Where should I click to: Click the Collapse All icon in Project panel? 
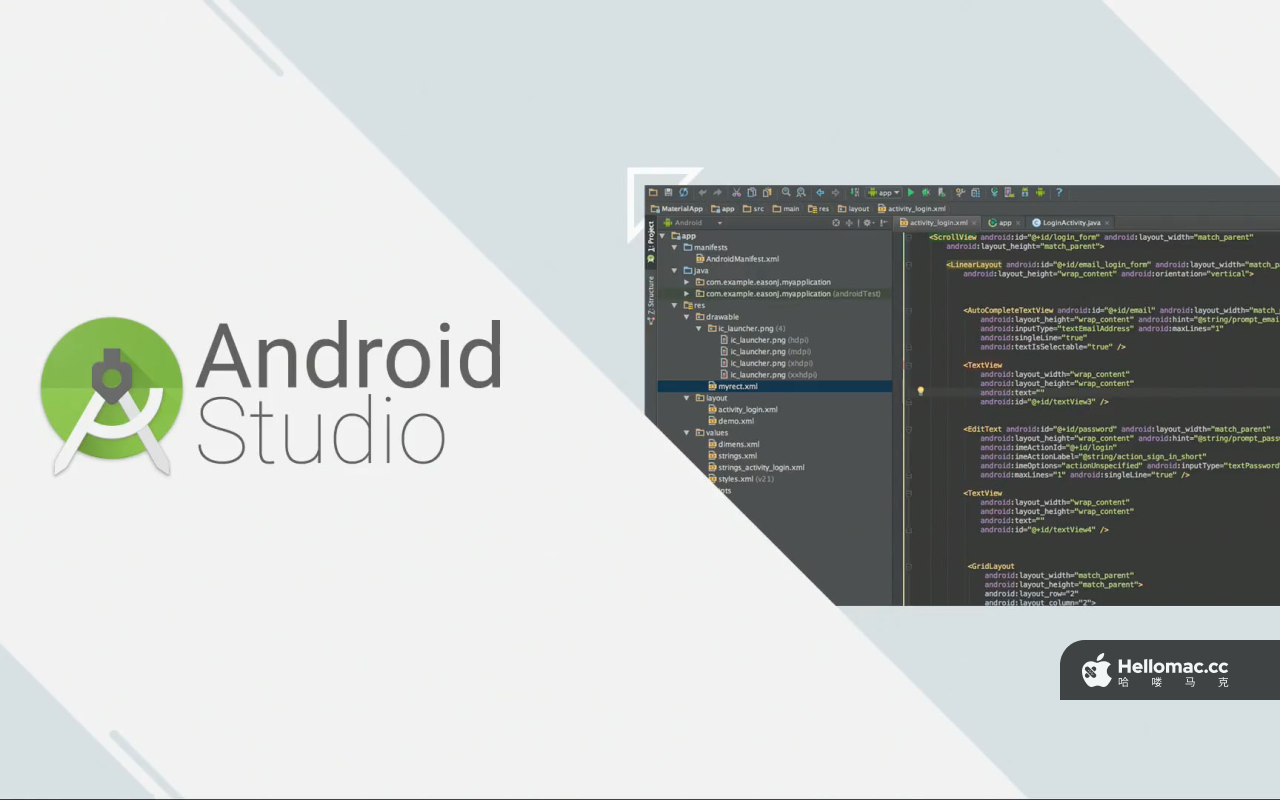click(849, 223)
